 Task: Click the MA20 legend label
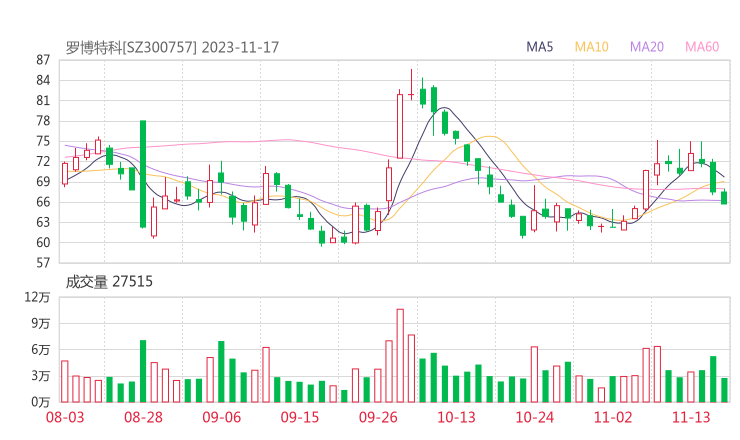(647, 47)
